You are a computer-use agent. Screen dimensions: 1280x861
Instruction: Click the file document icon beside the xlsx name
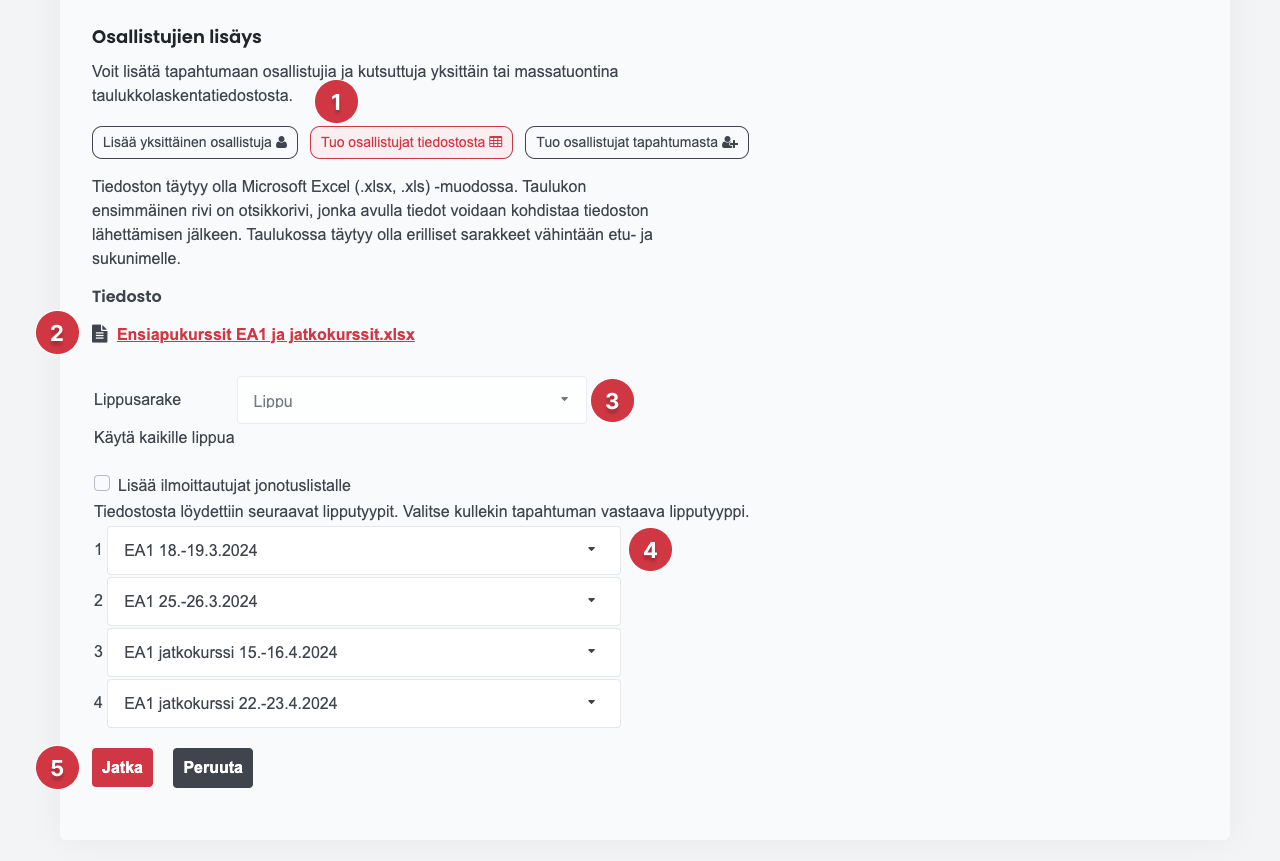[x=99, y=334]
